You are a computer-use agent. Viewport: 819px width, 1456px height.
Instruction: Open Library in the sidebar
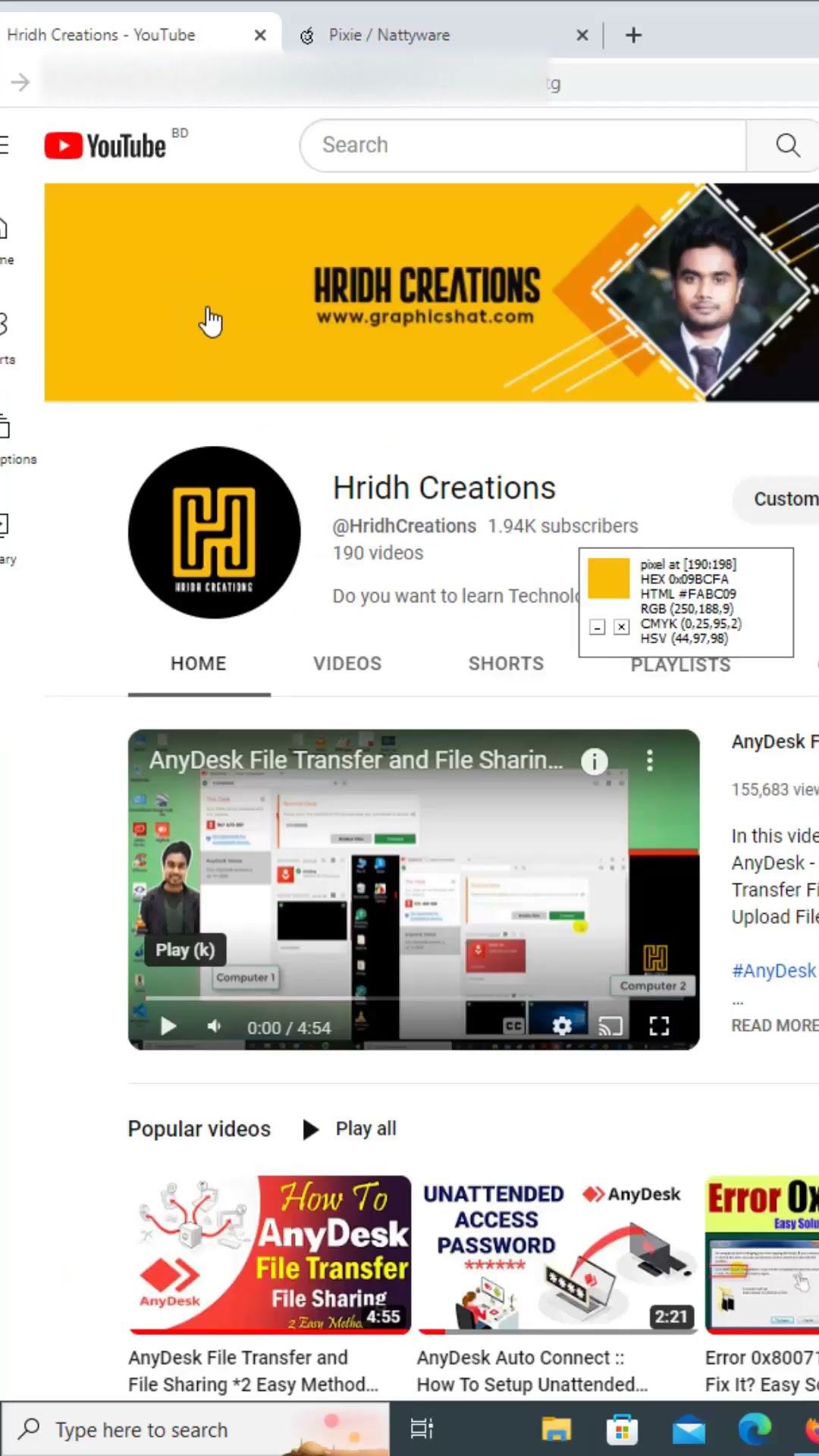(8, 540)
